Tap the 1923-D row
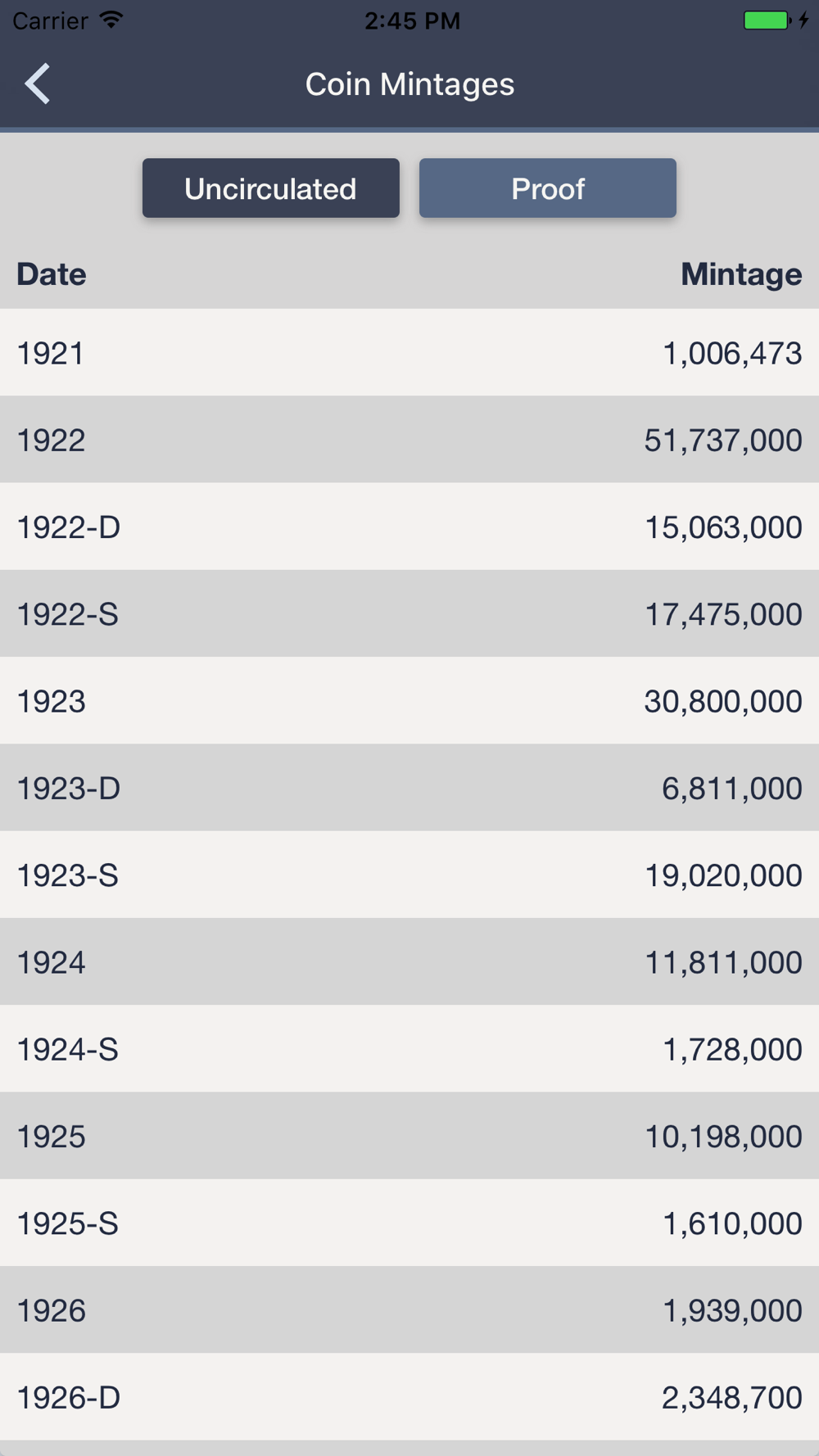Viewport: 819px width, 1456px height. [409, 788]
